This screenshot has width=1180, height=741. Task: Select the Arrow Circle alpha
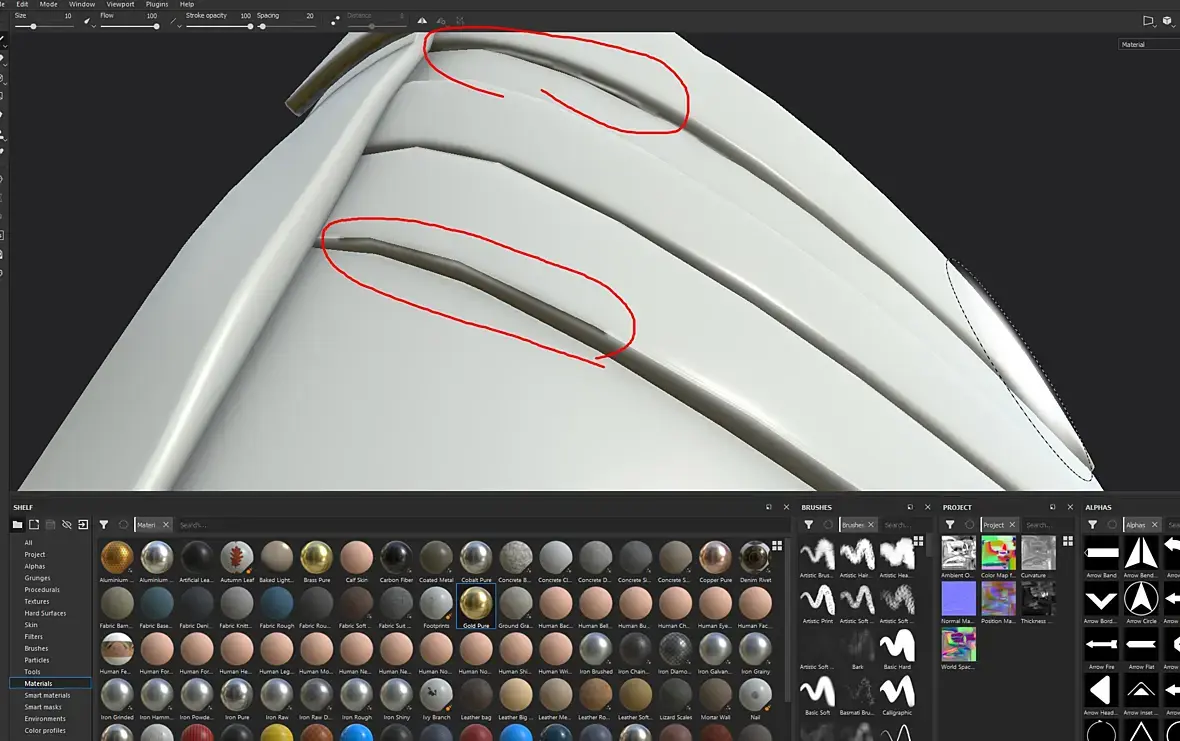1141,603
